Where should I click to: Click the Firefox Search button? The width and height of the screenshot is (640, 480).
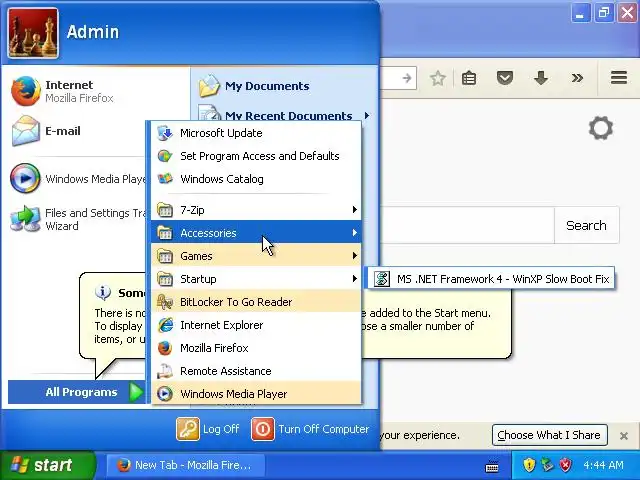click(x=587, y=225)
